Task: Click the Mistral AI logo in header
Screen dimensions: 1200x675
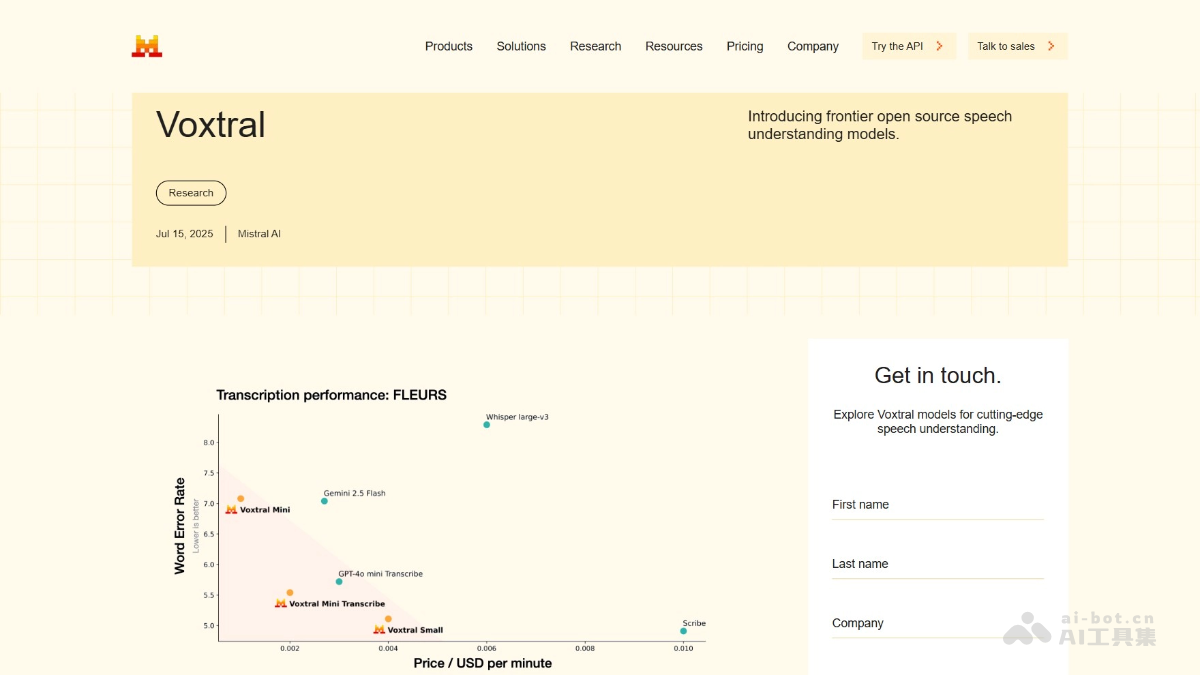Action: [x=147, y=46]
